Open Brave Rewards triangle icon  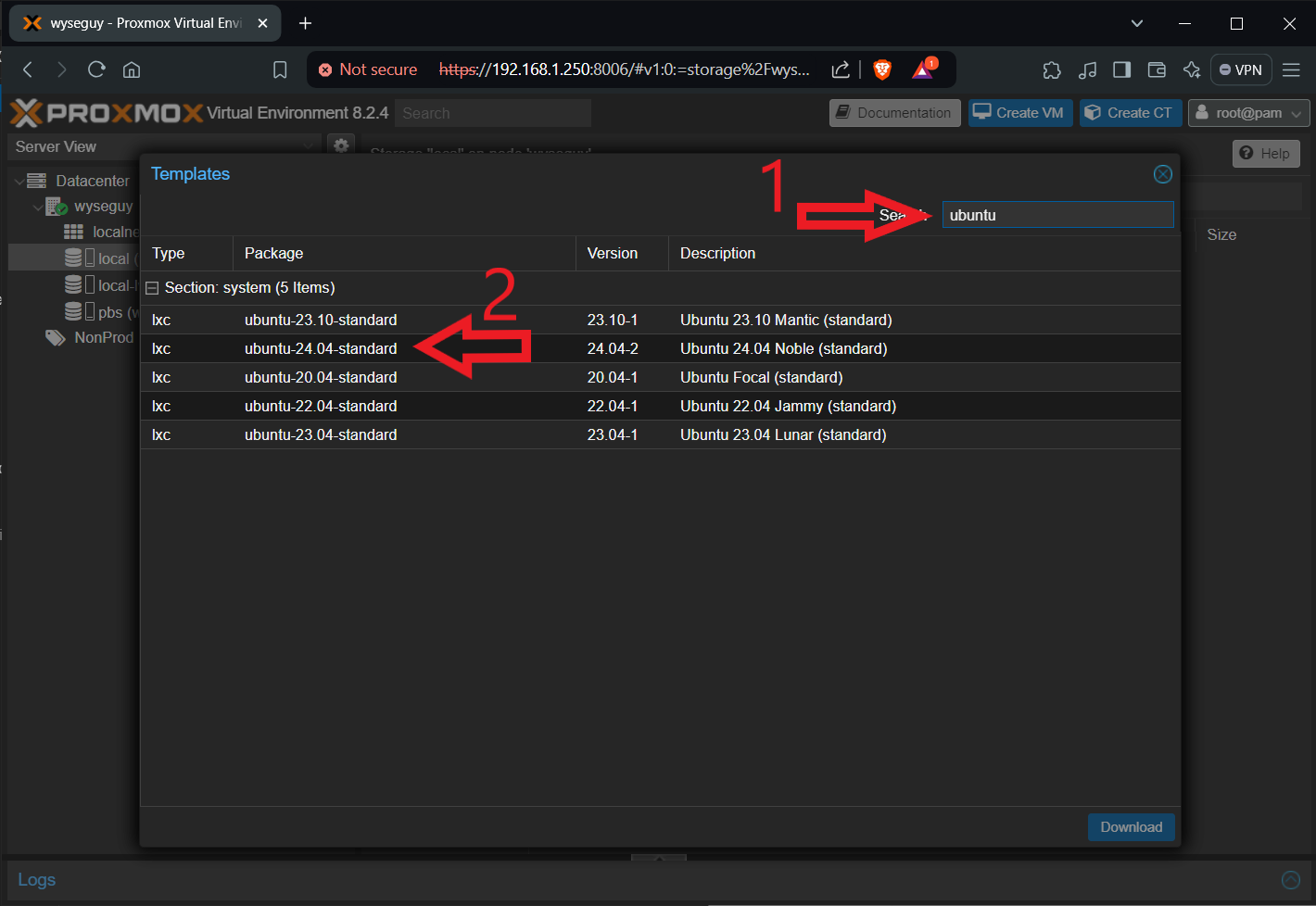tap(924, 69)
